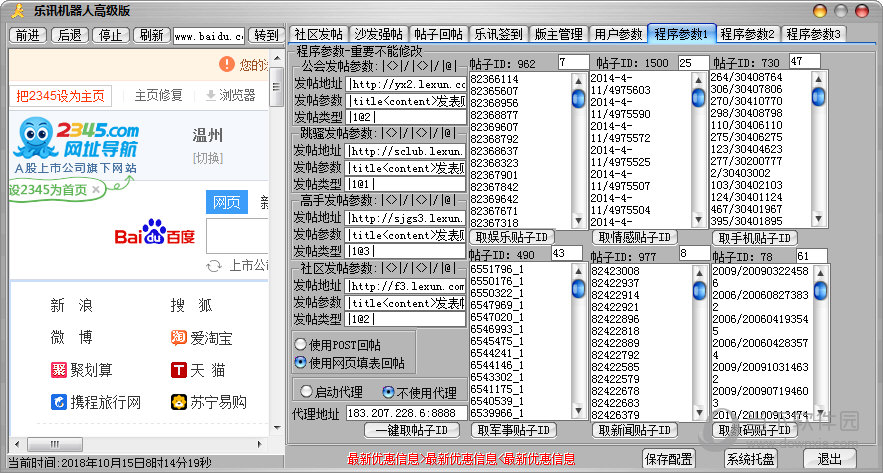This screenshot has height=473, width=883.
Task: Click the 取情感帖子ID button
Action: (x=635, y=237)
